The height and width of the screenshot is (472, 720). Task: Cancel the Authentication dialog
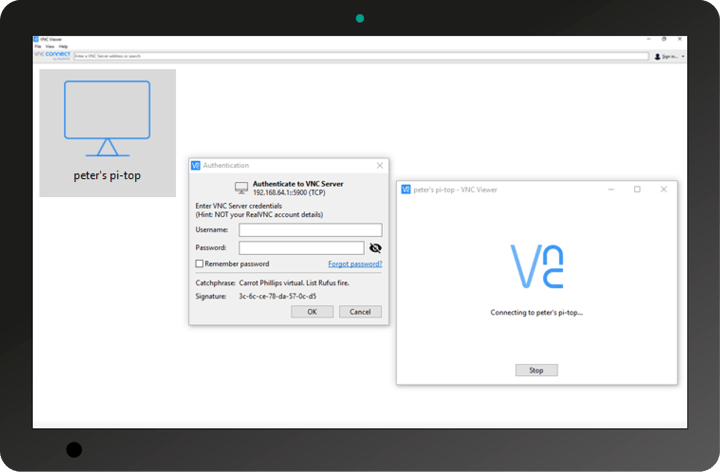coord(360,312)
